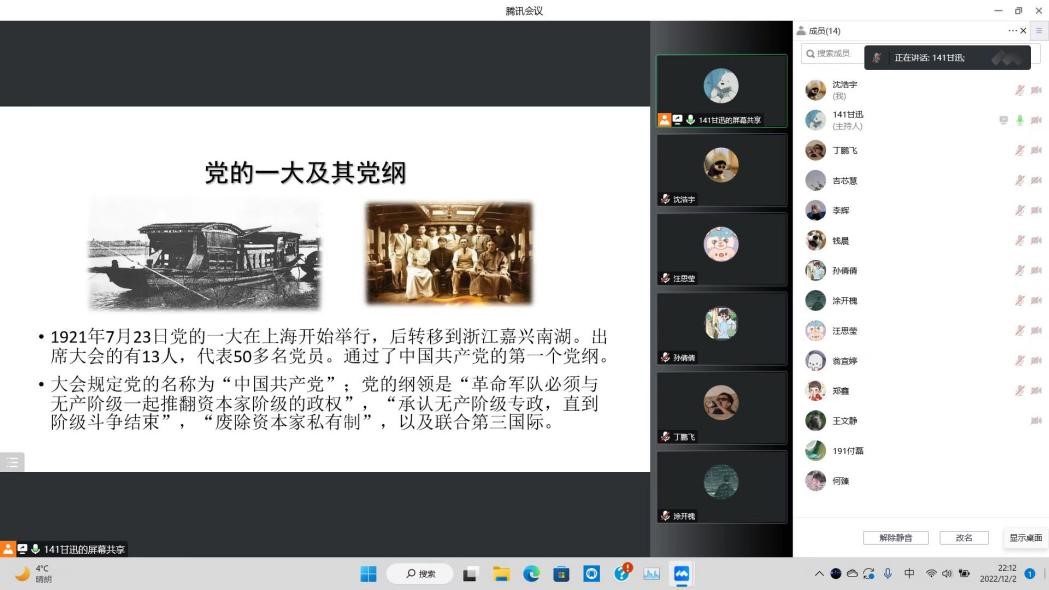
Task: Select member 何臻 in the list
Action: point(921,480)
